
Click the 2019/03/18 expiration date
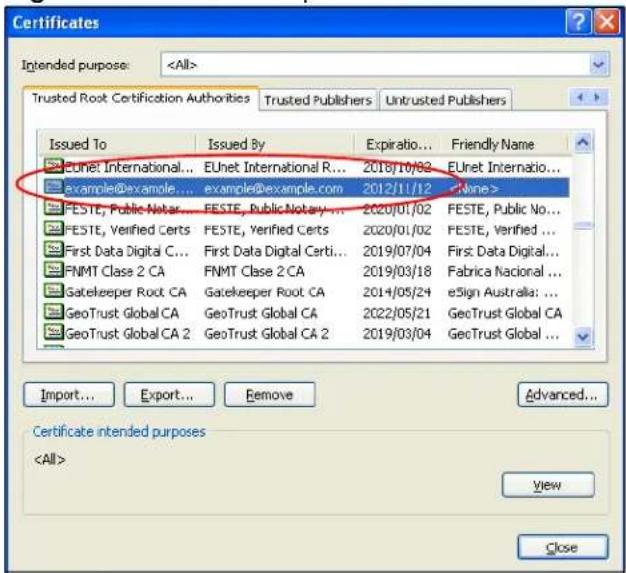coord(397,272)
